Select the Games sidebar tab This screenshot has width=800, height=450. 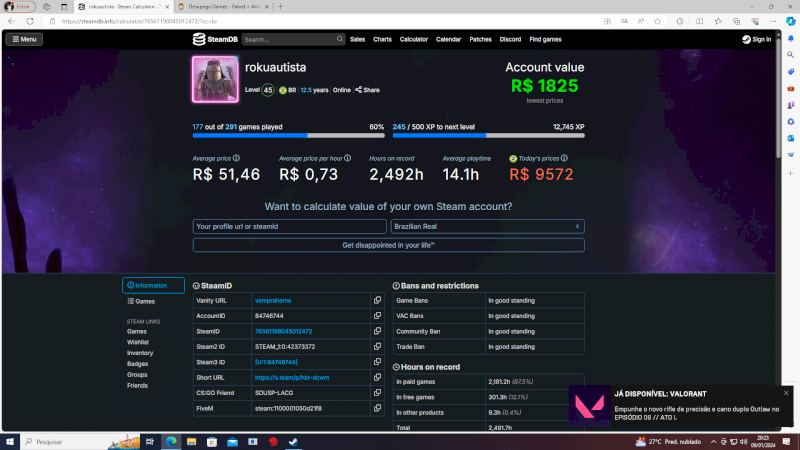click(141, 302)
